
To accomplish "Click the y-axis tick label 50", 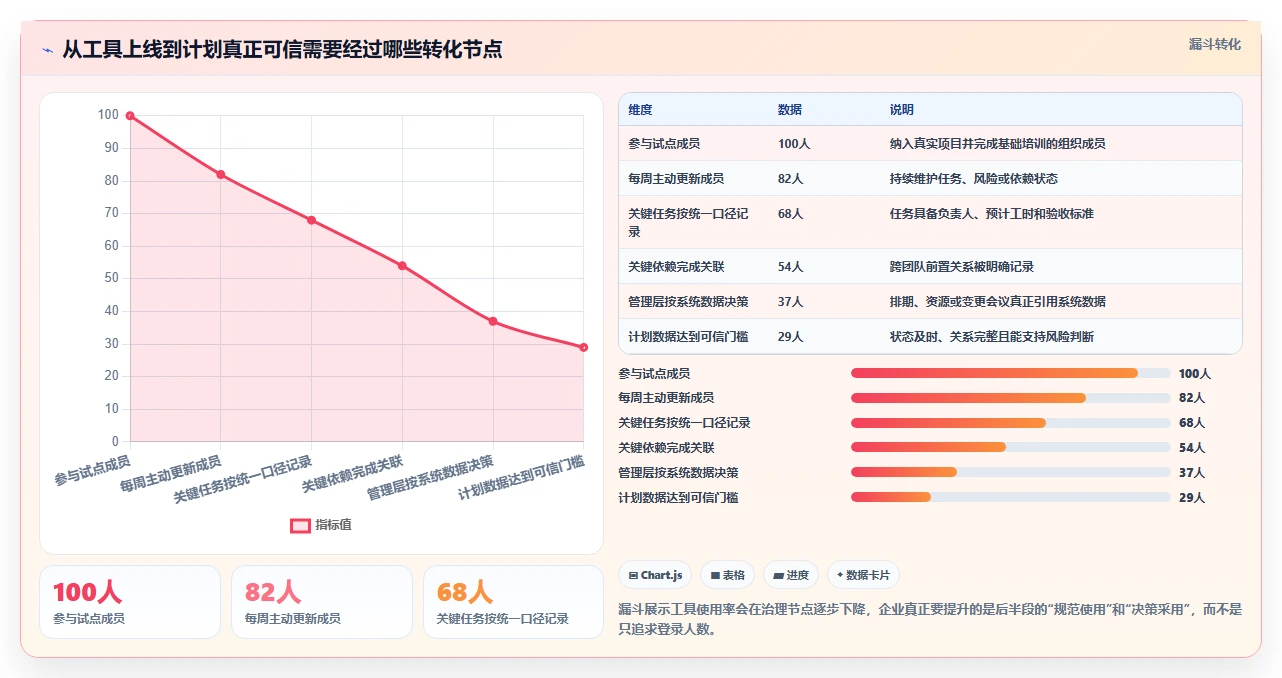I will 111,278.
